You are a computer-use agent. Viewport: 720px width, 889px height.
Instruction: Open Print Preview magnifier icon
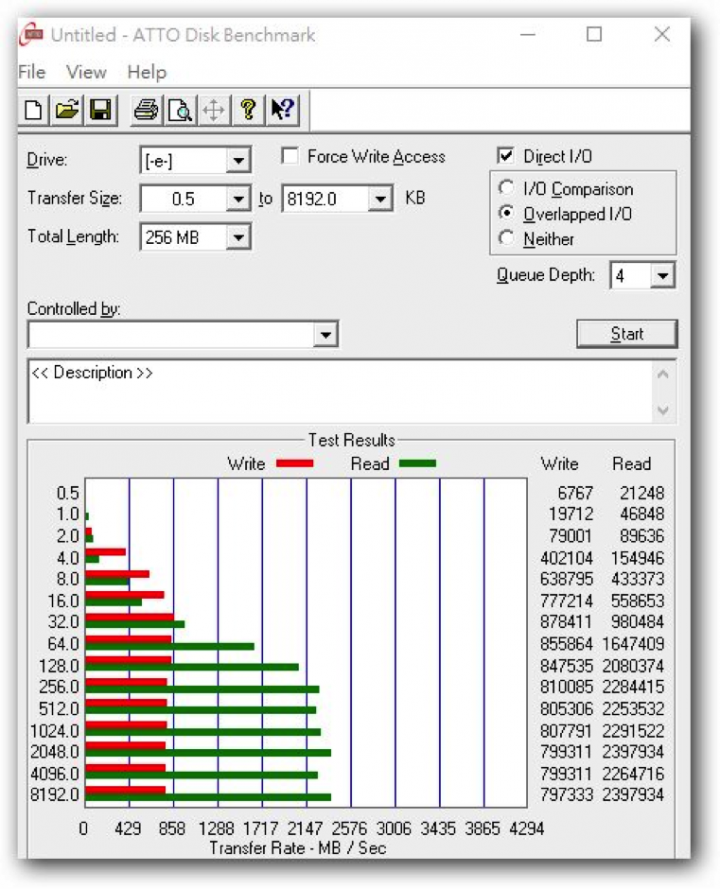180,109
